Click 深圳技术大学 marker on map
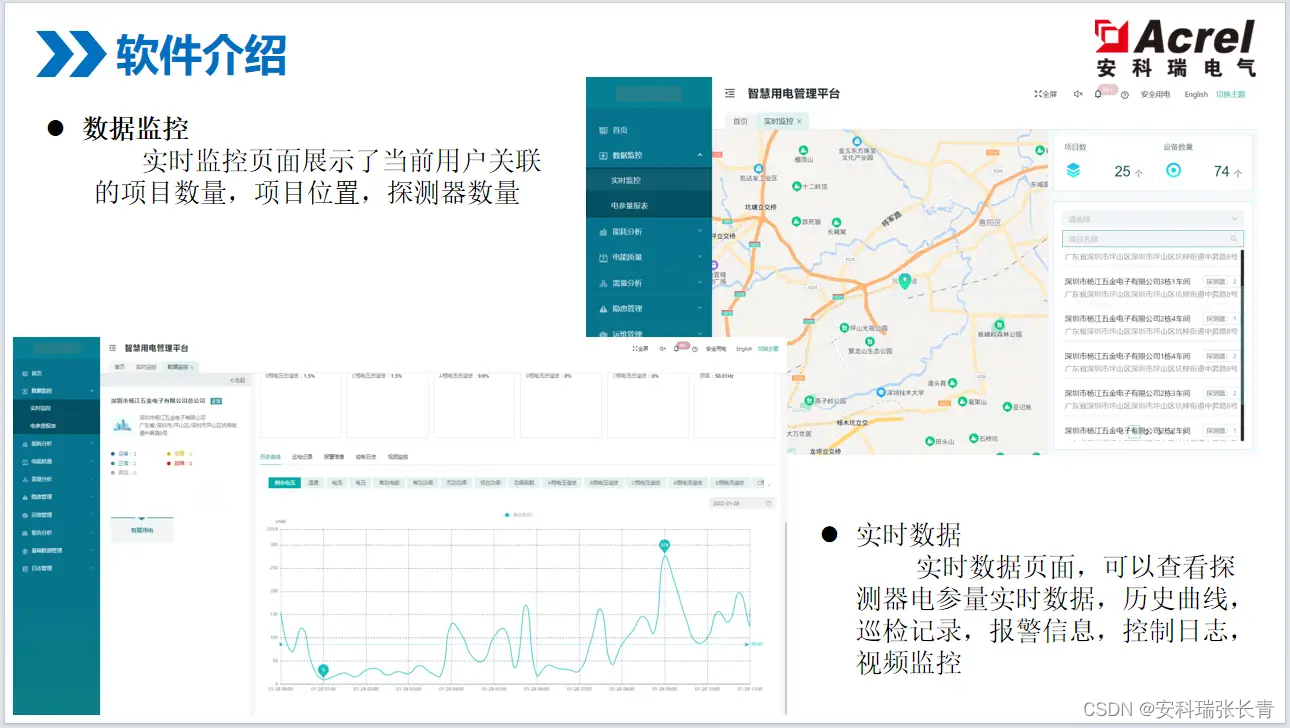1290x728 pixels. coord(881,393)
